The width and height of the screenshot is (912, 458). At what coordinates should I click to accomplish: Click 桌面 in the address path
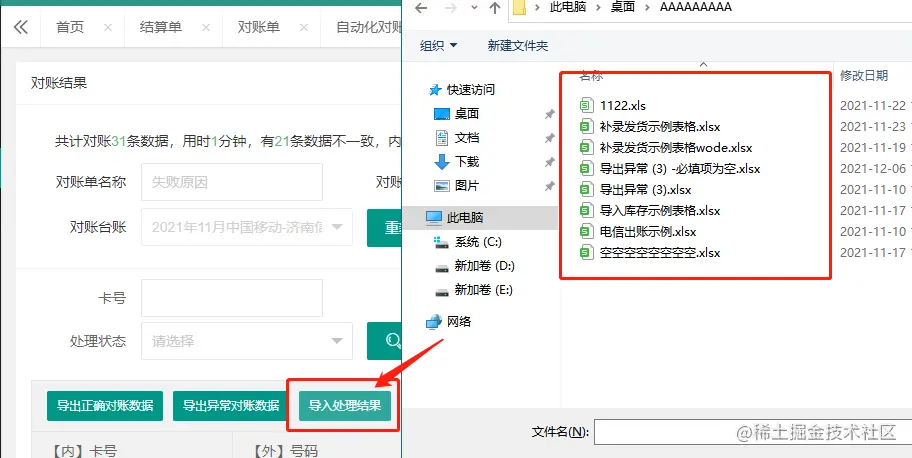(x=623, y=7)
